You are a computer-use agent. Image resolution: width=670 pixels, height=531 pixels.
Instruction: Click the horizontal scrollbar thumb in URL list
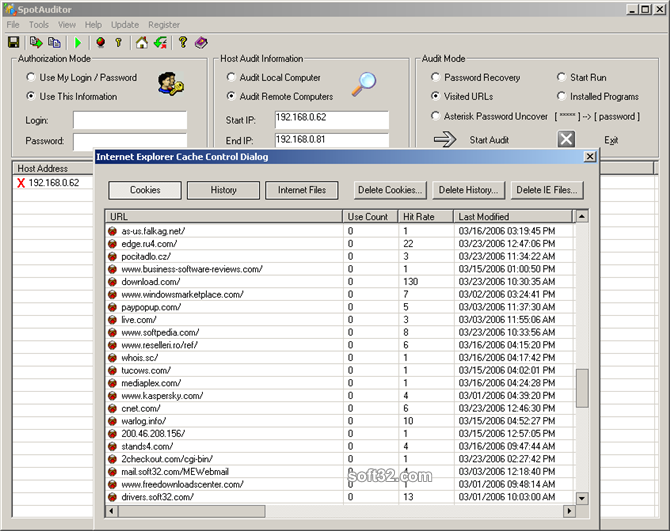(191, 511)
